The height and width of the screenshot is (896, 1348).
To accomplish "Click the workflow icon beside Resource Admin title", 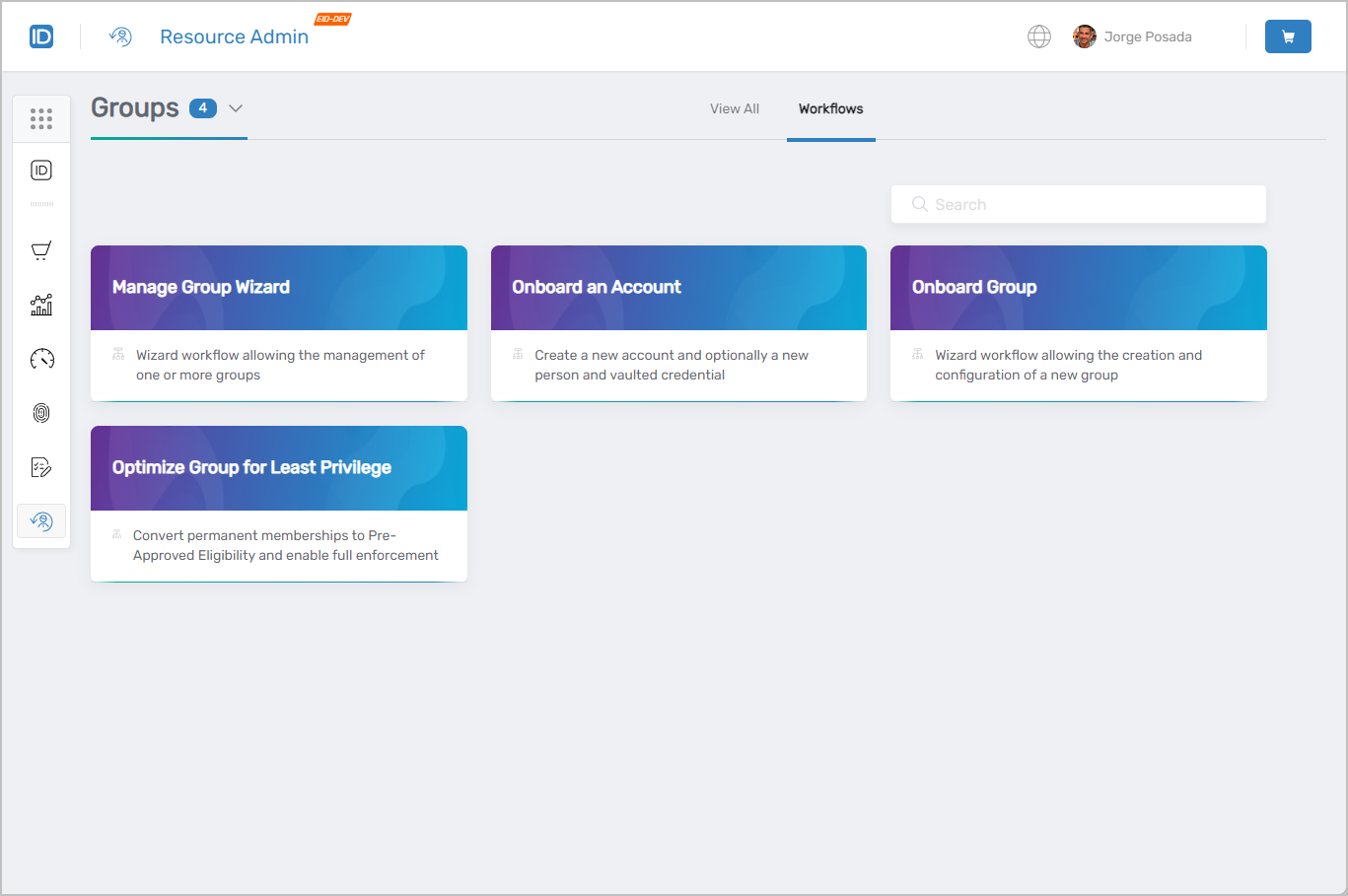I will 120,36.
